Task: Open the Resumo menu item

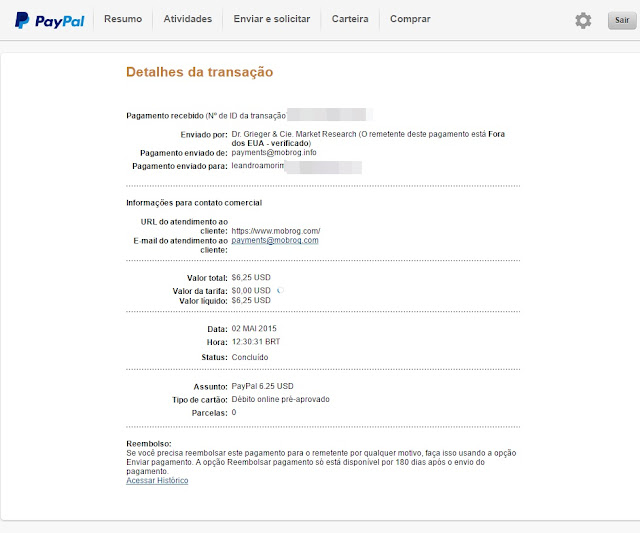Action: click(x=123, y=19)
